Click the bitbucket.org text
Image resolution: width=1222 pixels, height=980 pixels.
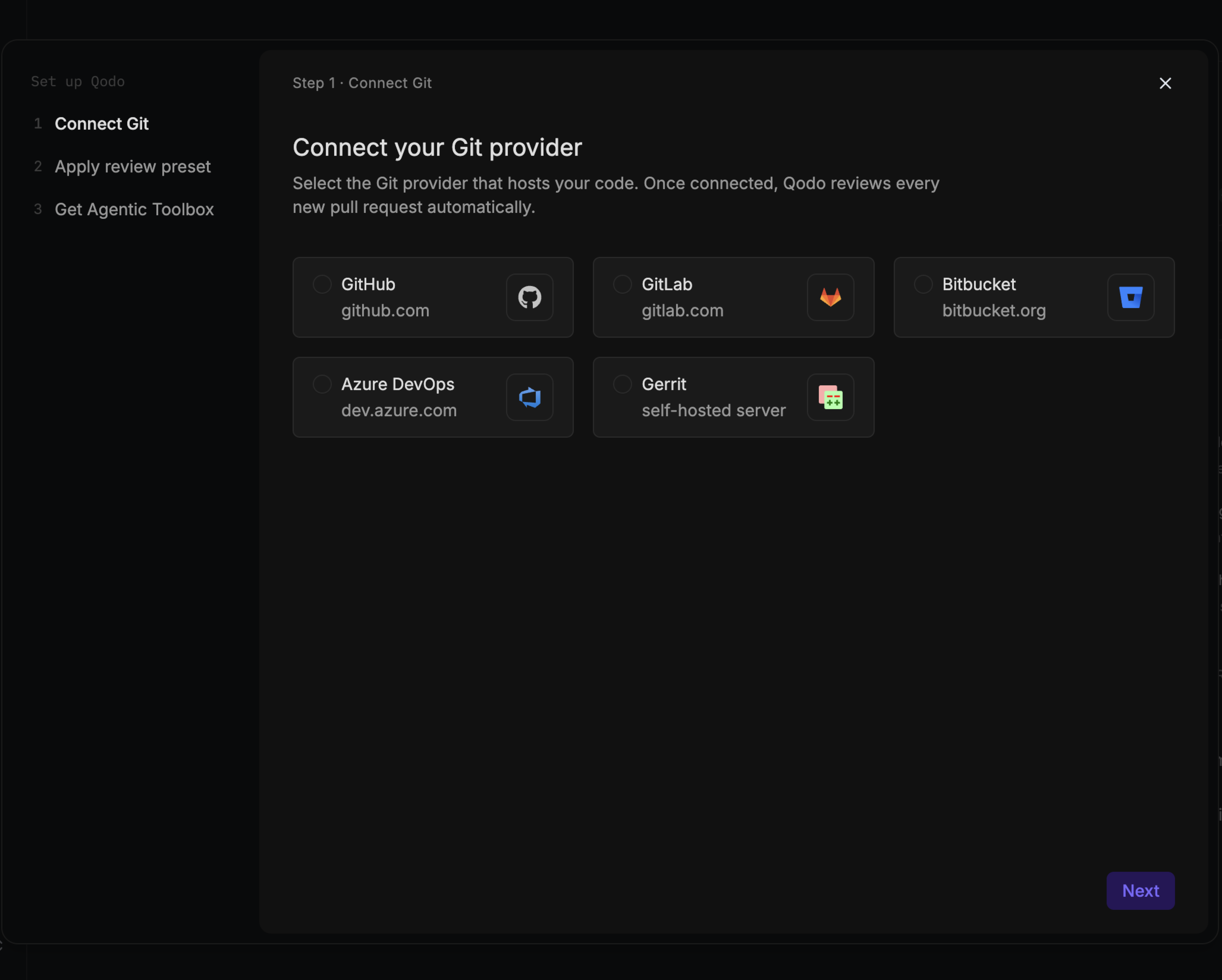pyautogui.click(x=994, y=311)
